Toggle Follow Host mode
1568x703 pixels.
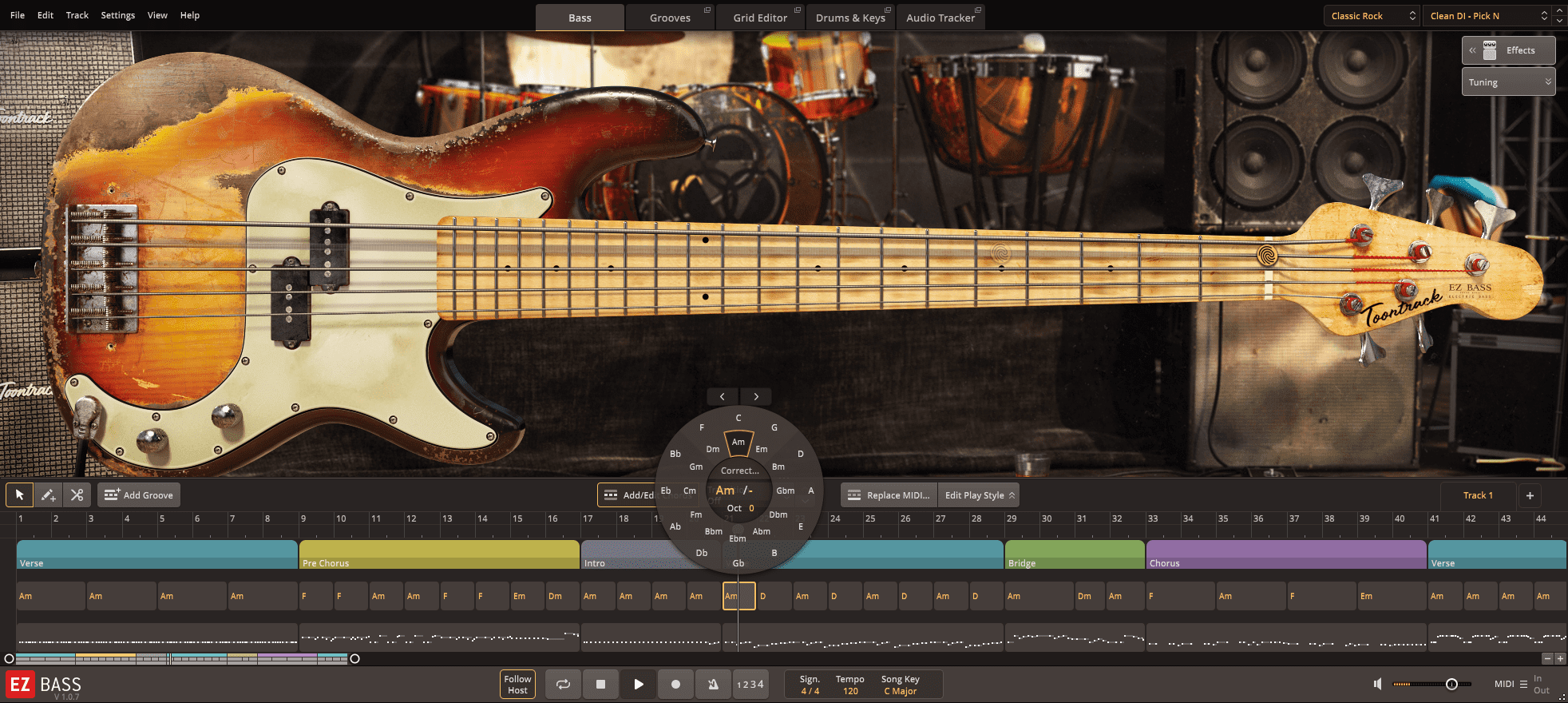[x=517, y=684]
